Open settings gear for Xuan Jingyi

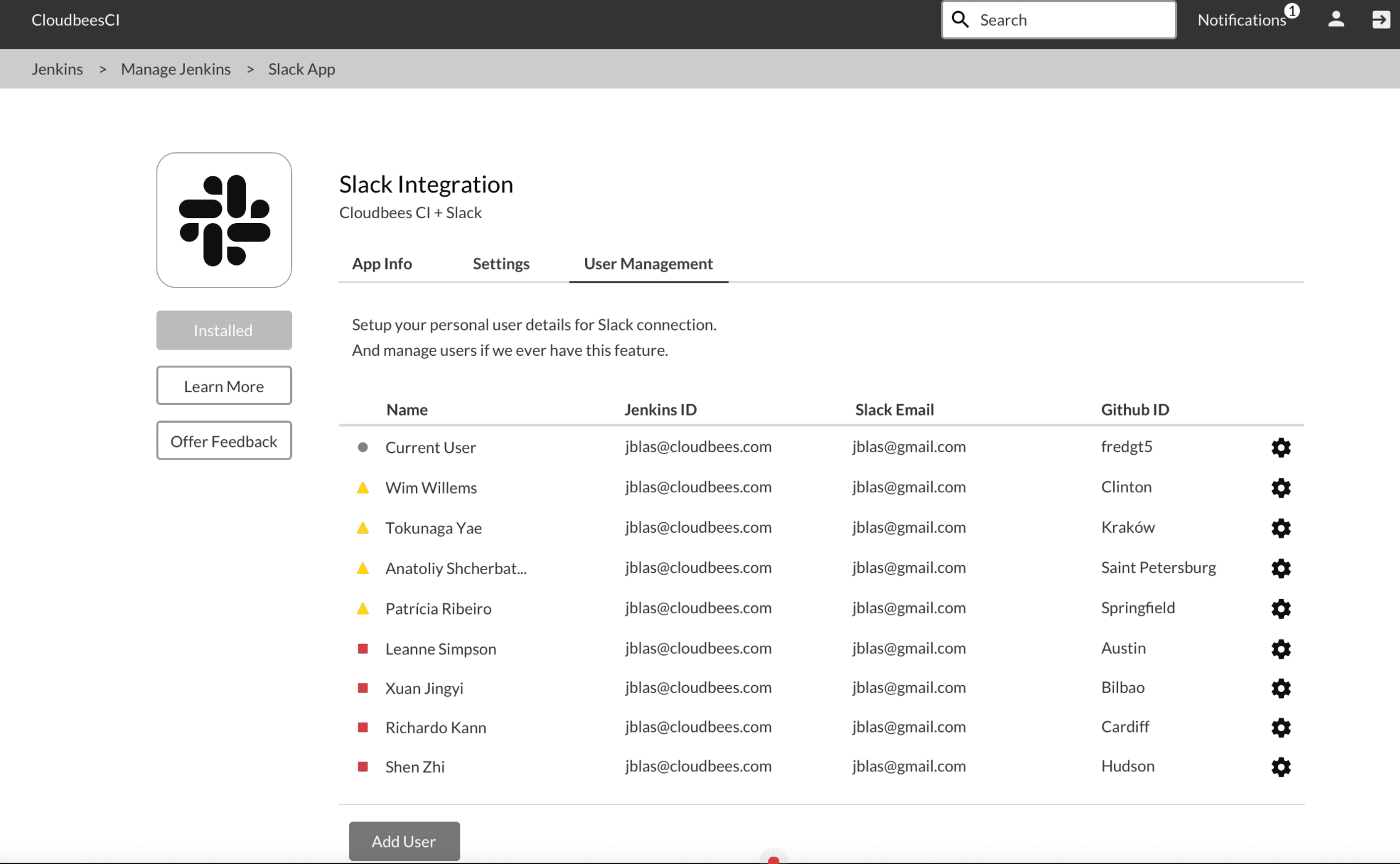[x=1281, y=688]
